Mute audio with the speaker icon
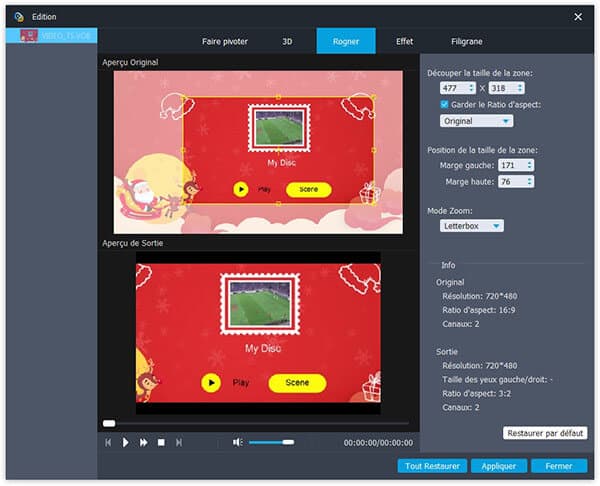Screen dimensions: 600x486 point(237,442)
